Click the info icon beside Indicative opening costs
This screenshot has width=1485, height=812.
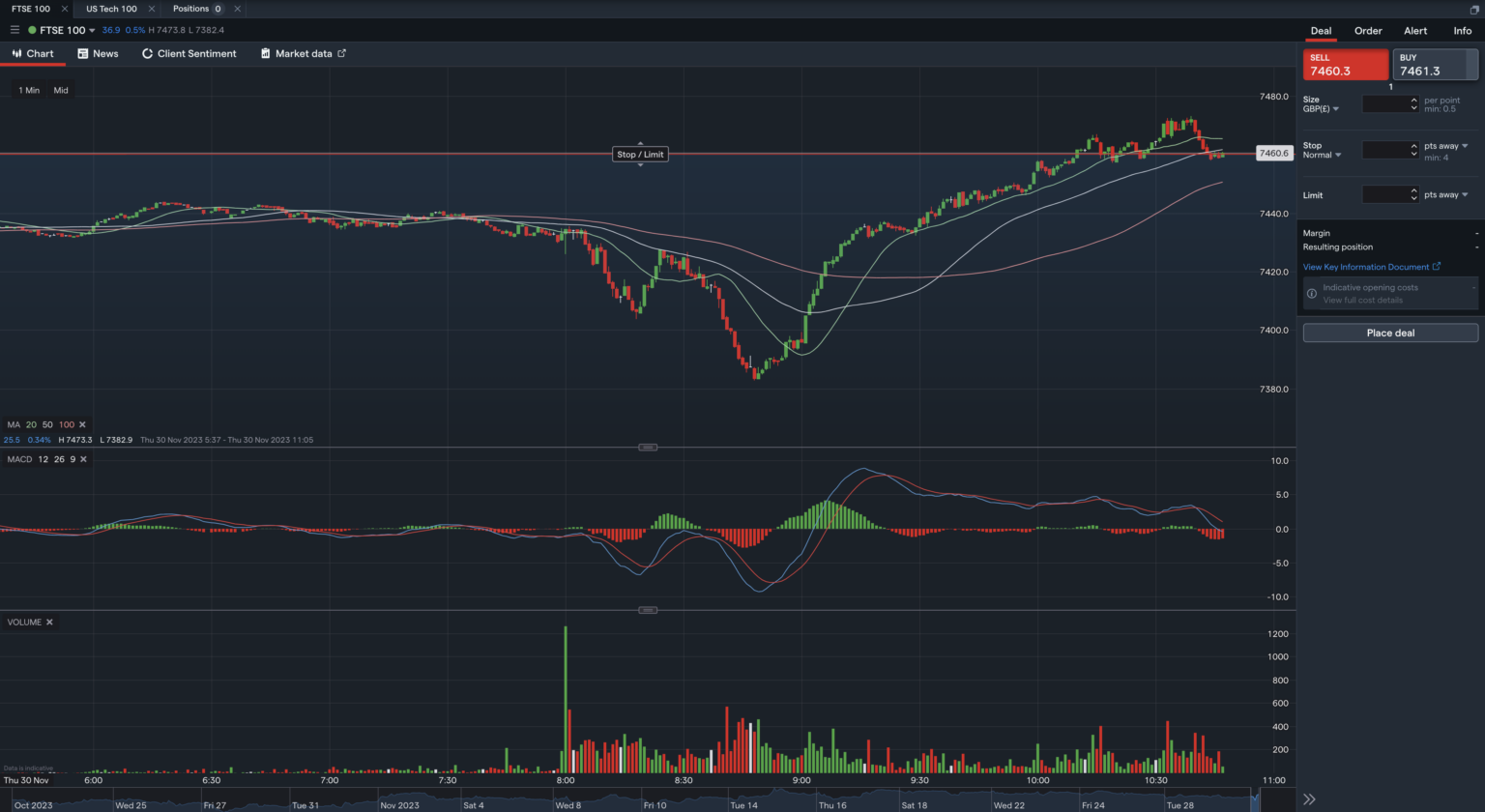[x=1312, y=293]
